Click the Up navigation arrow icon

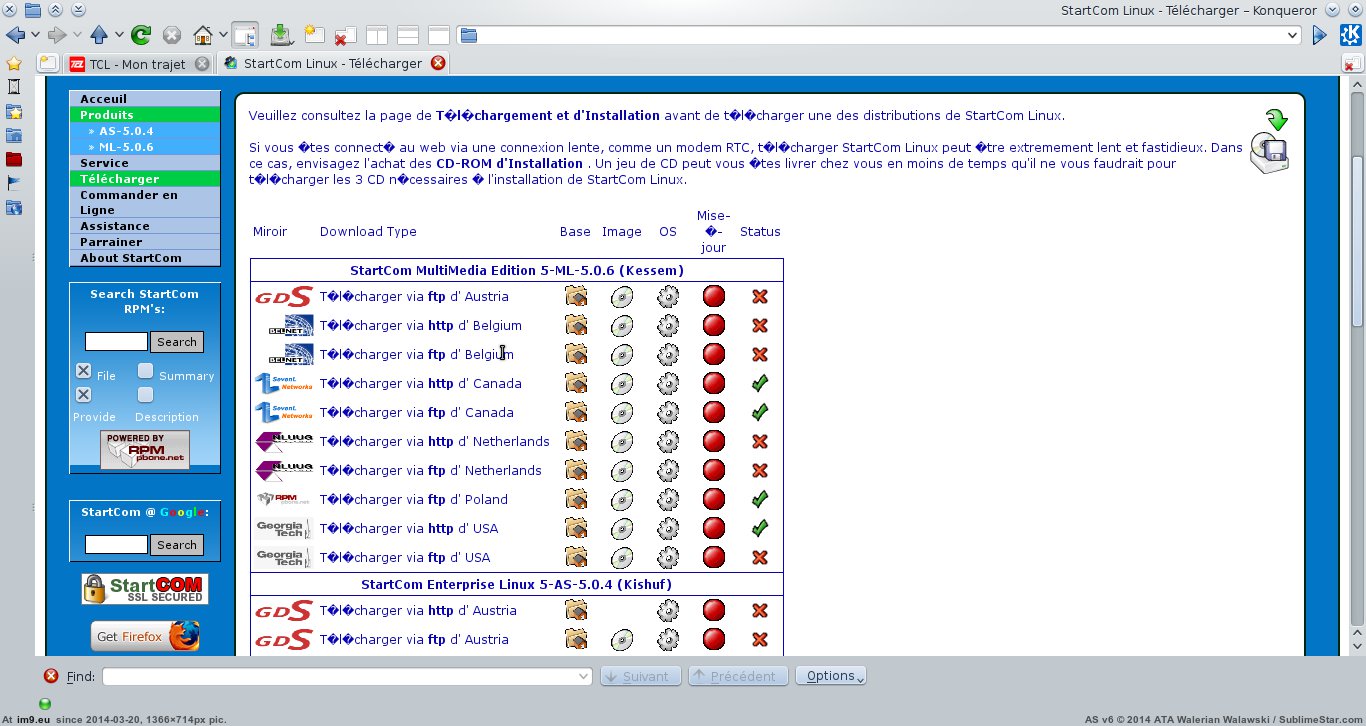(x=99, y=35)
